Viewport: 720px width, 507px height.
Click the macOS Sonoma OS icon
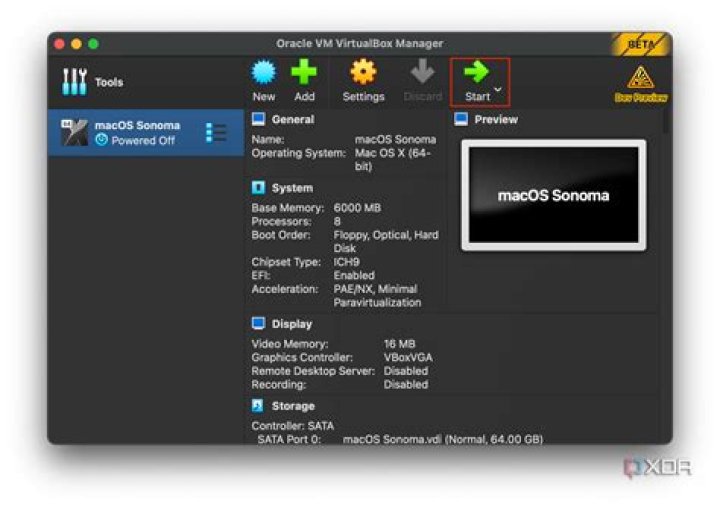coord(74,132)
